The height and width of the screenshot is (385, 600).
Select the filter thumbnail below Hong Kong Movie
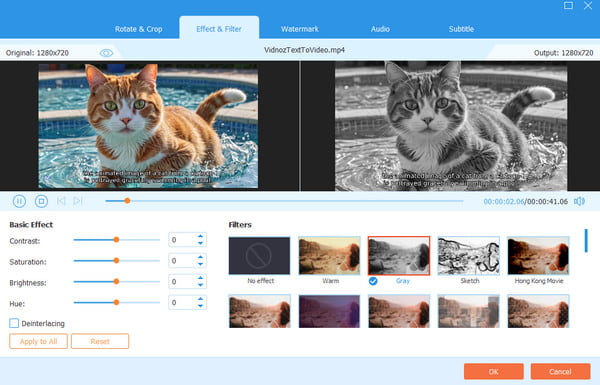click(538, 311)
